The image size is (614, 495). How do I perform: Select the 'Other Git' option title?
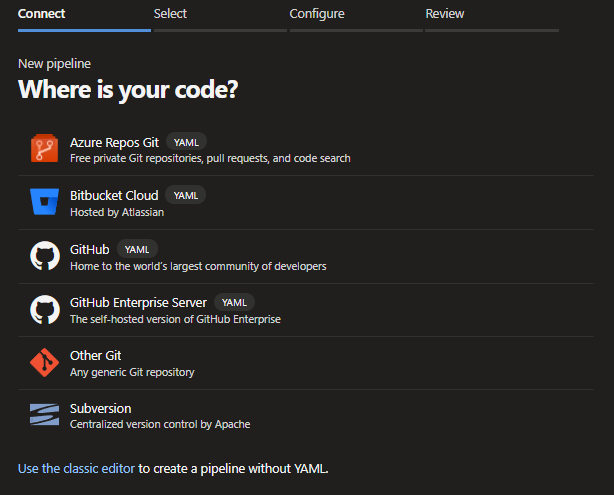[x=96, y=355]
